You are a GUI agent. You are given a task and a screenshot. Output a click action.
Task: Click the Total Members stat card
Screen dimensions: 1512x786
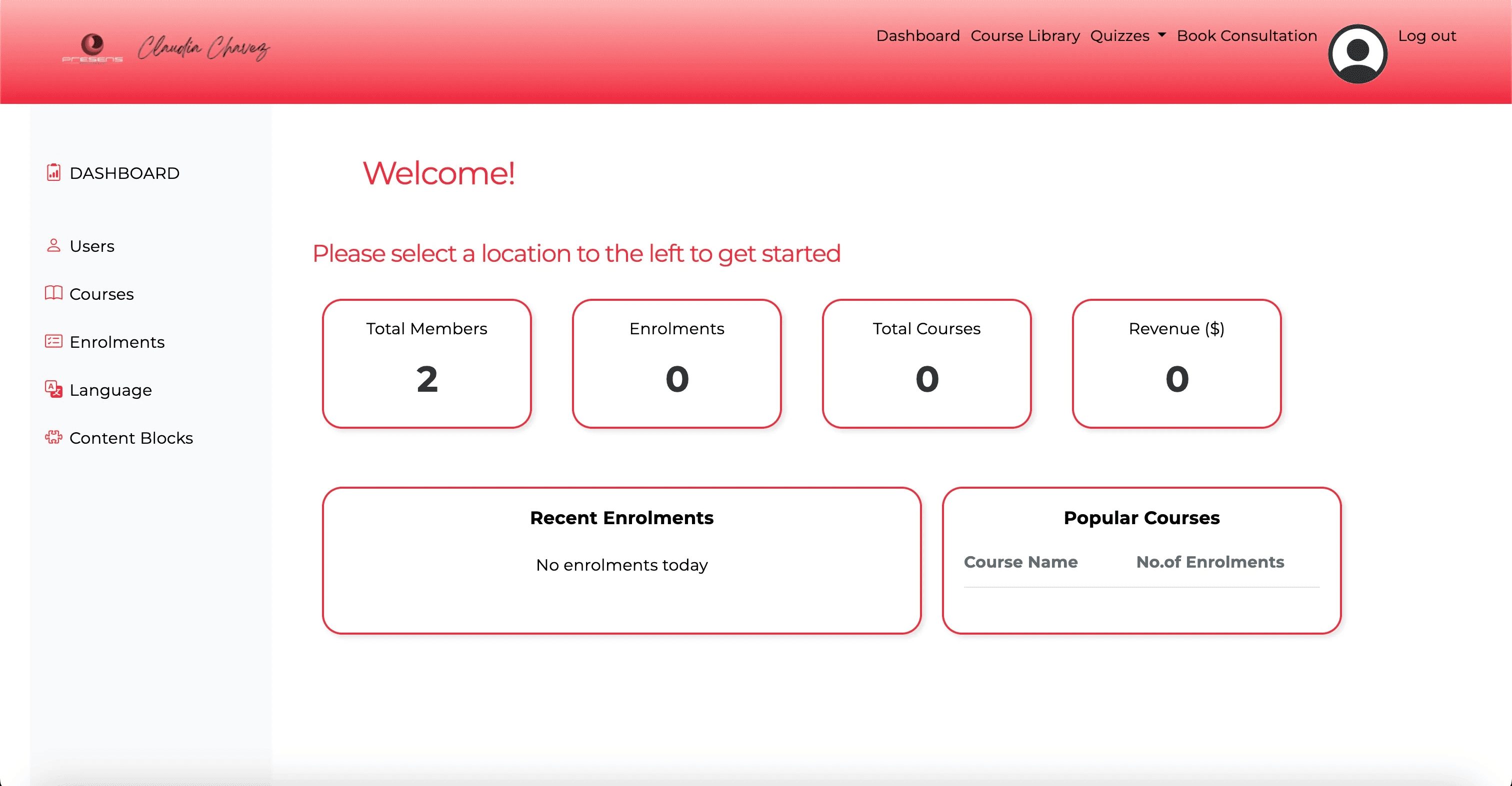pos(426,364)
